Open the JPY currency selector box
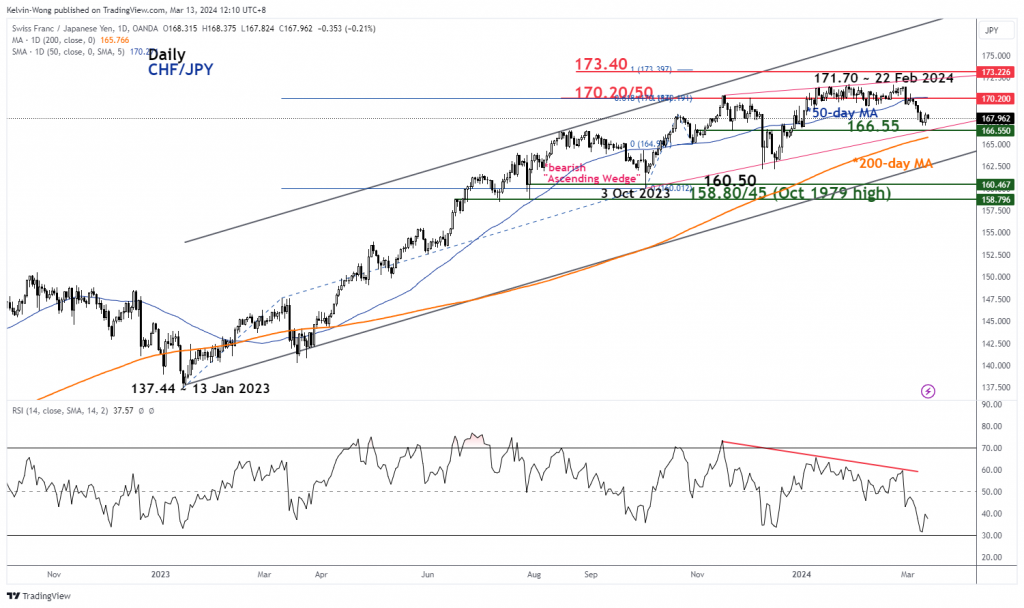This screenshot has height=608, width=1024. (x=991, y=30)
